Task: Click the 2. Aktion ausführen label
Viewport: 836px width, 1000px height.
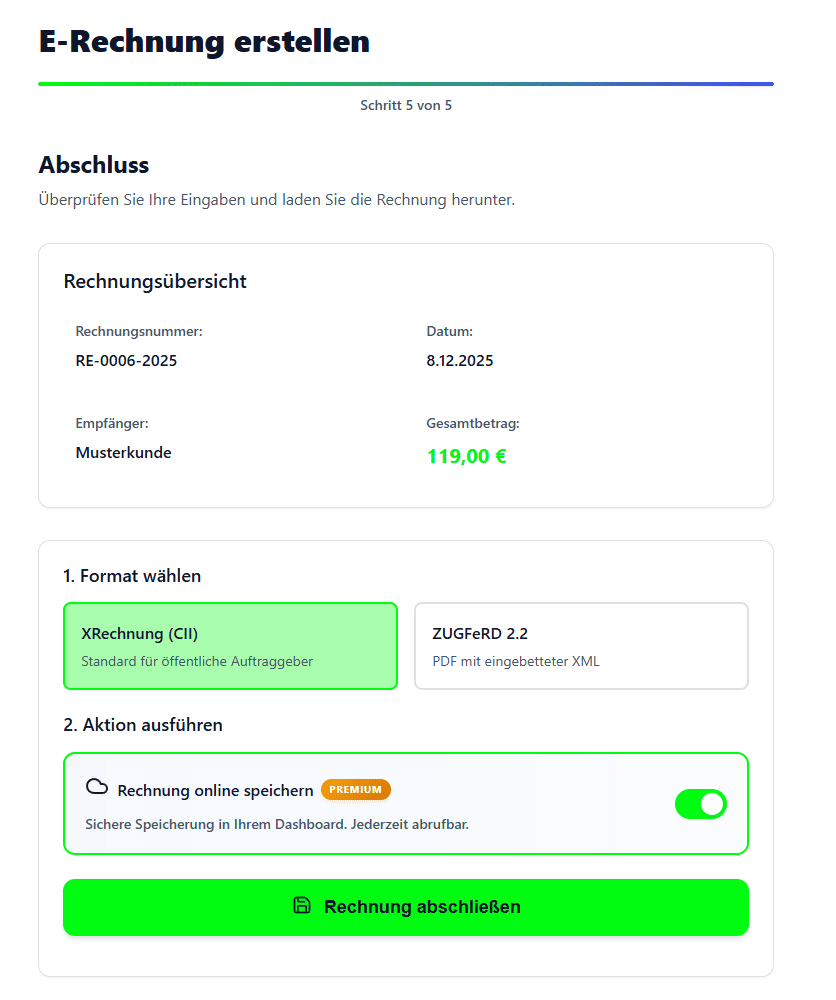Action: coord(143,724)
